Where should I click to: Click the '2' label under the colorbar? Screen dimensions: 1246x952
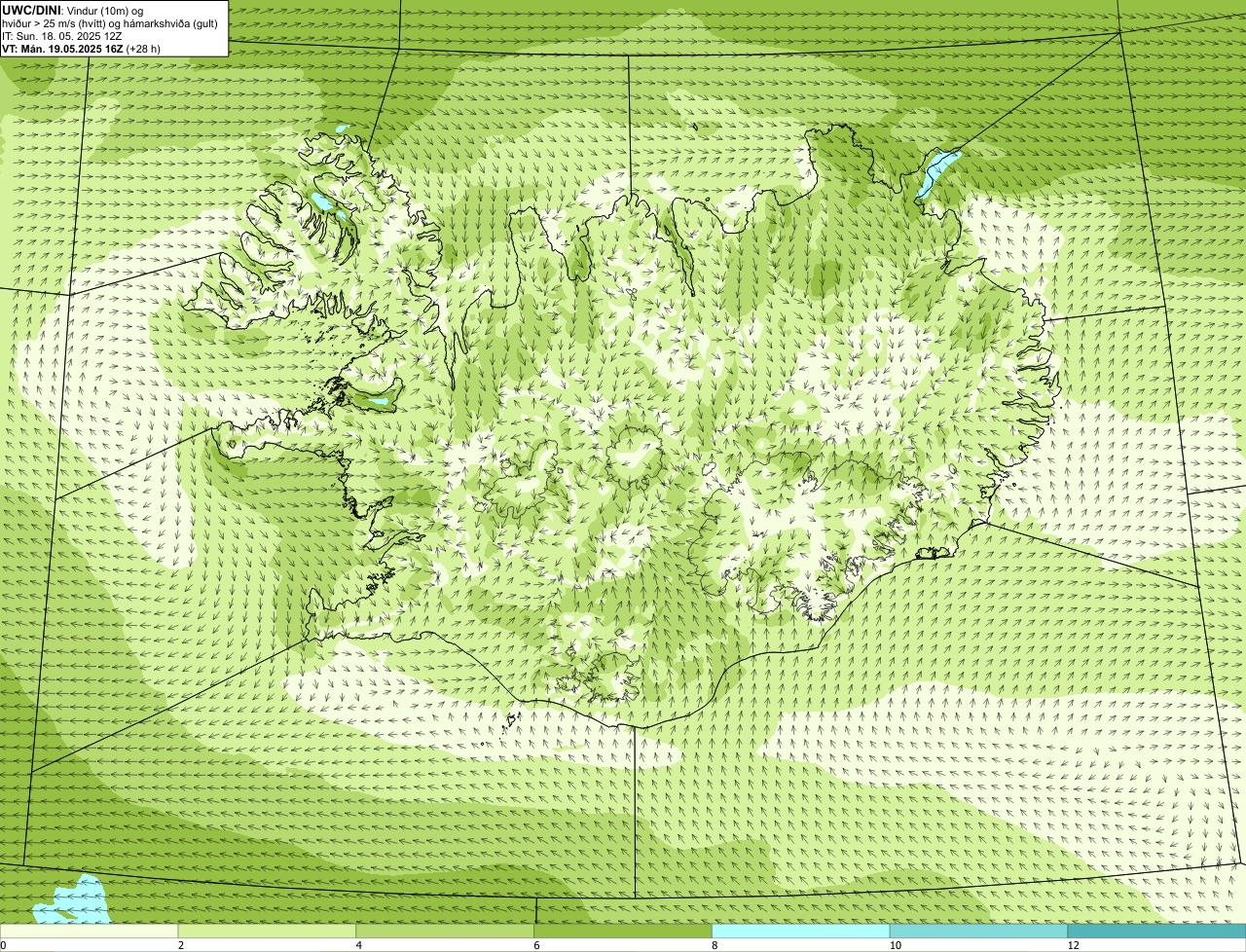(181, 945)
